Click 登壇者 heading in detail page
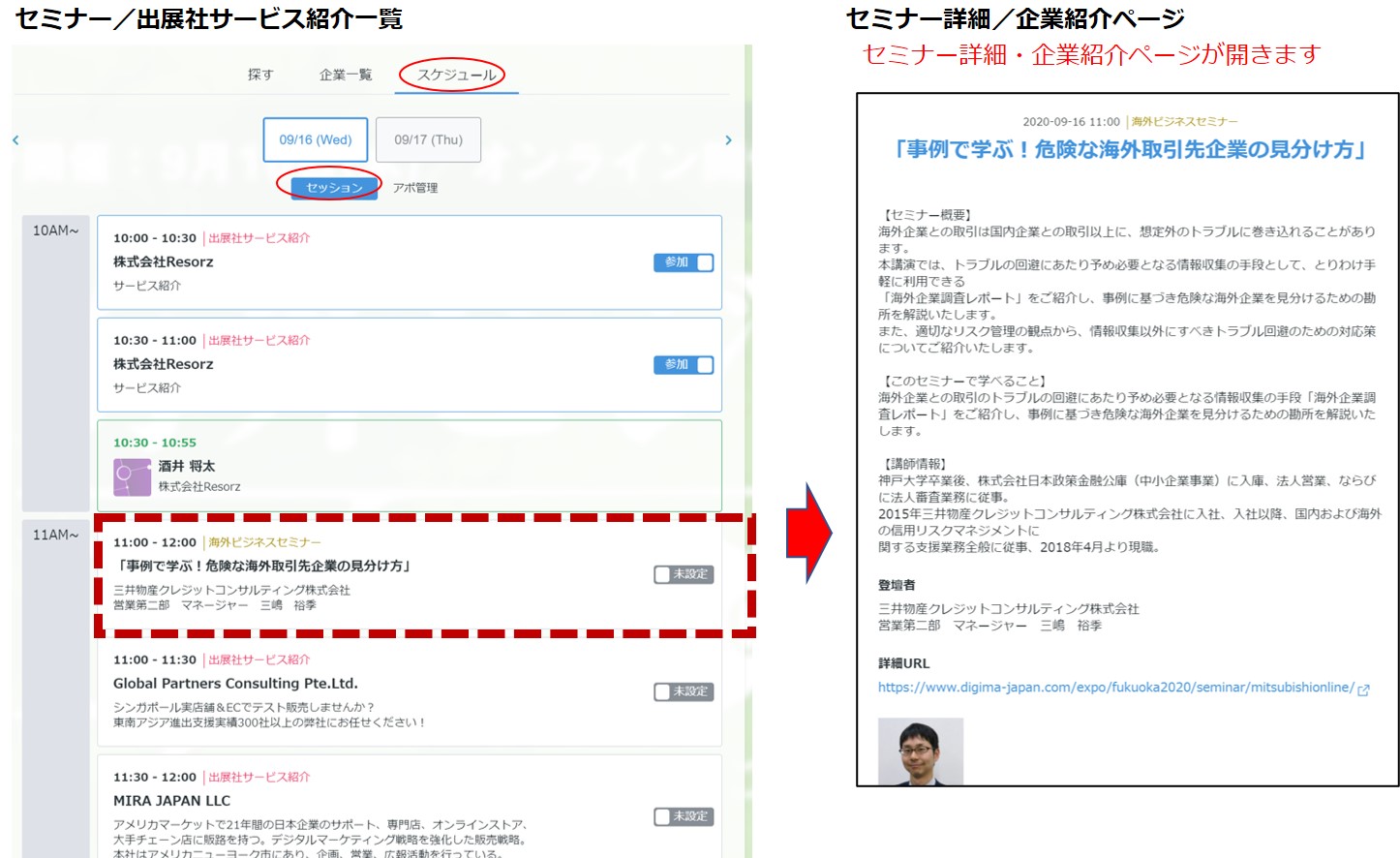This screenshot has width=1400, height=858. (x=897, y=585)
